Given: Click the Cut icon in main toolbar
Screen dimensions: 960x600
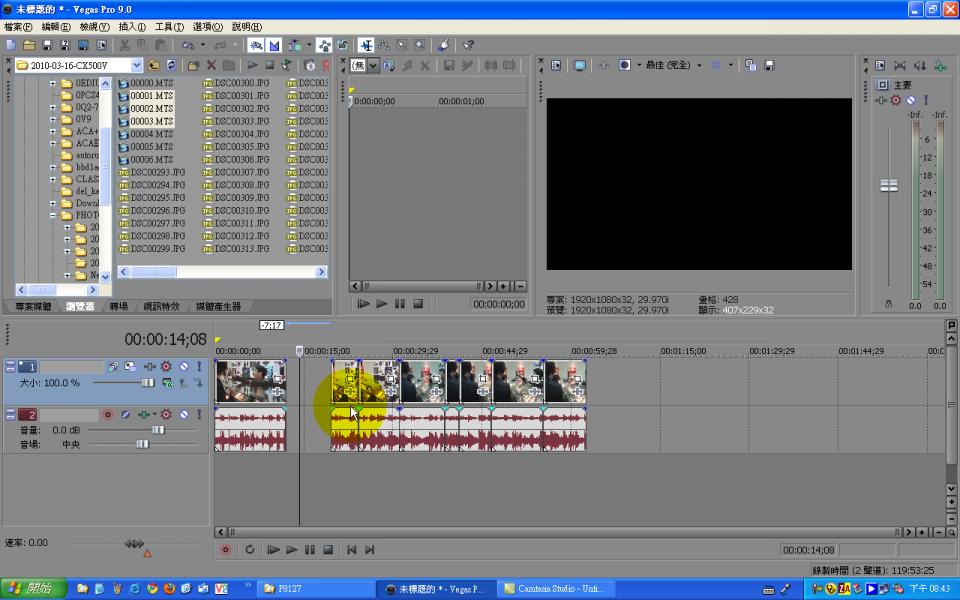Looking at the screenshot, I should tap(124, 45).
